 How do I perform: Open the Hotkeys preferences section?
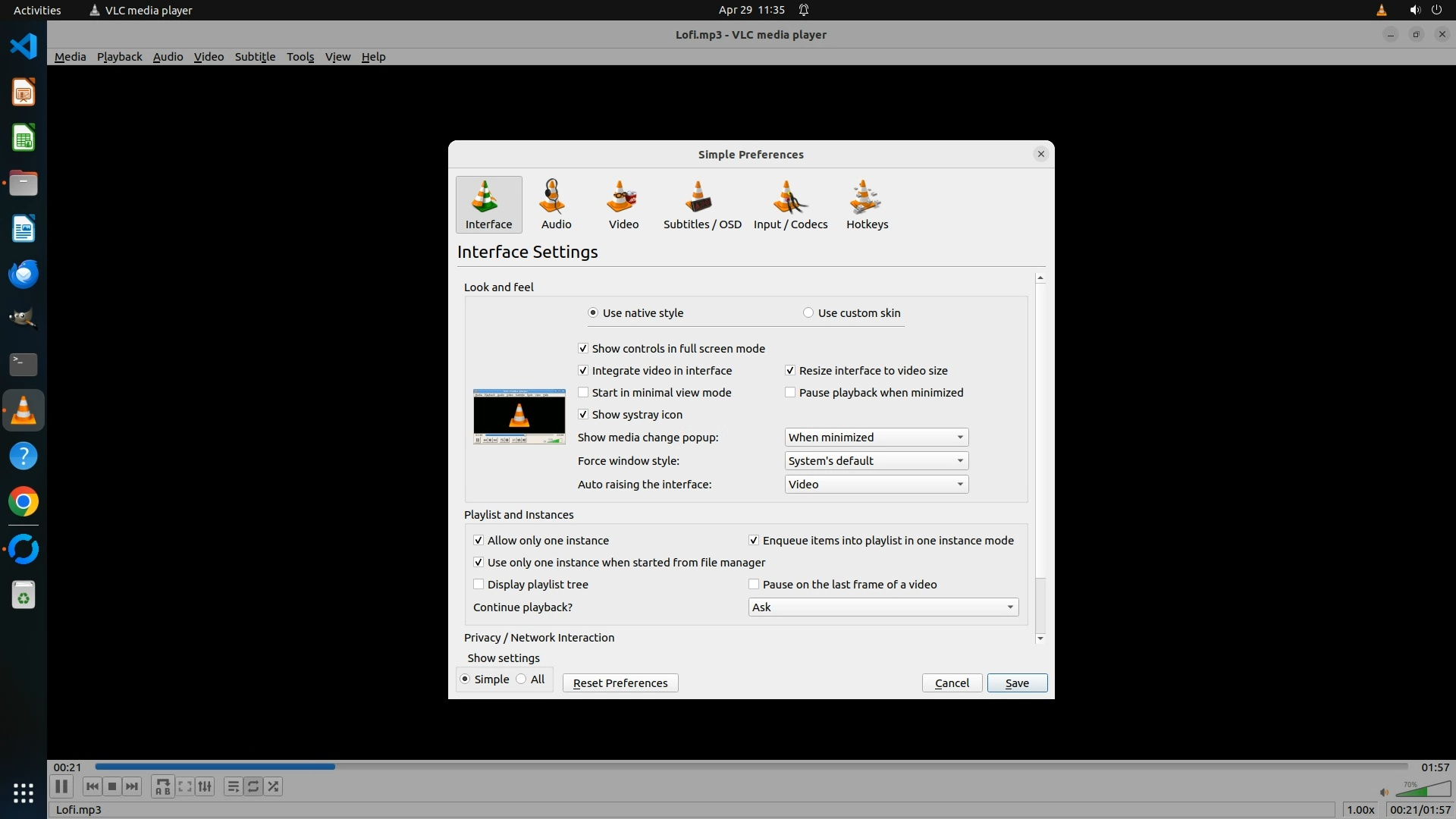coord(867,204)
